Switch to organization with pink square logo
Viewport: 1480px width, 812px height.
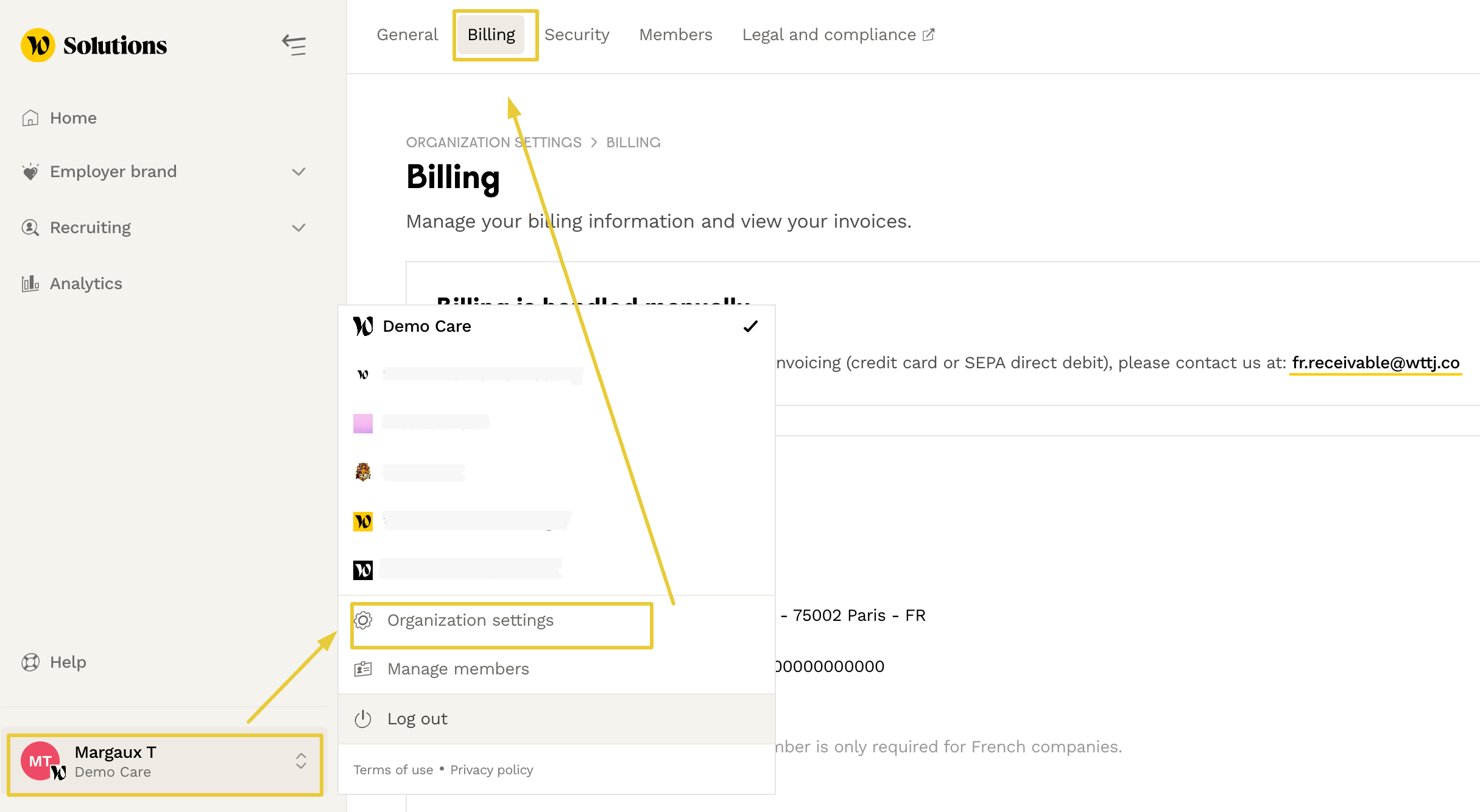(363, 423)
